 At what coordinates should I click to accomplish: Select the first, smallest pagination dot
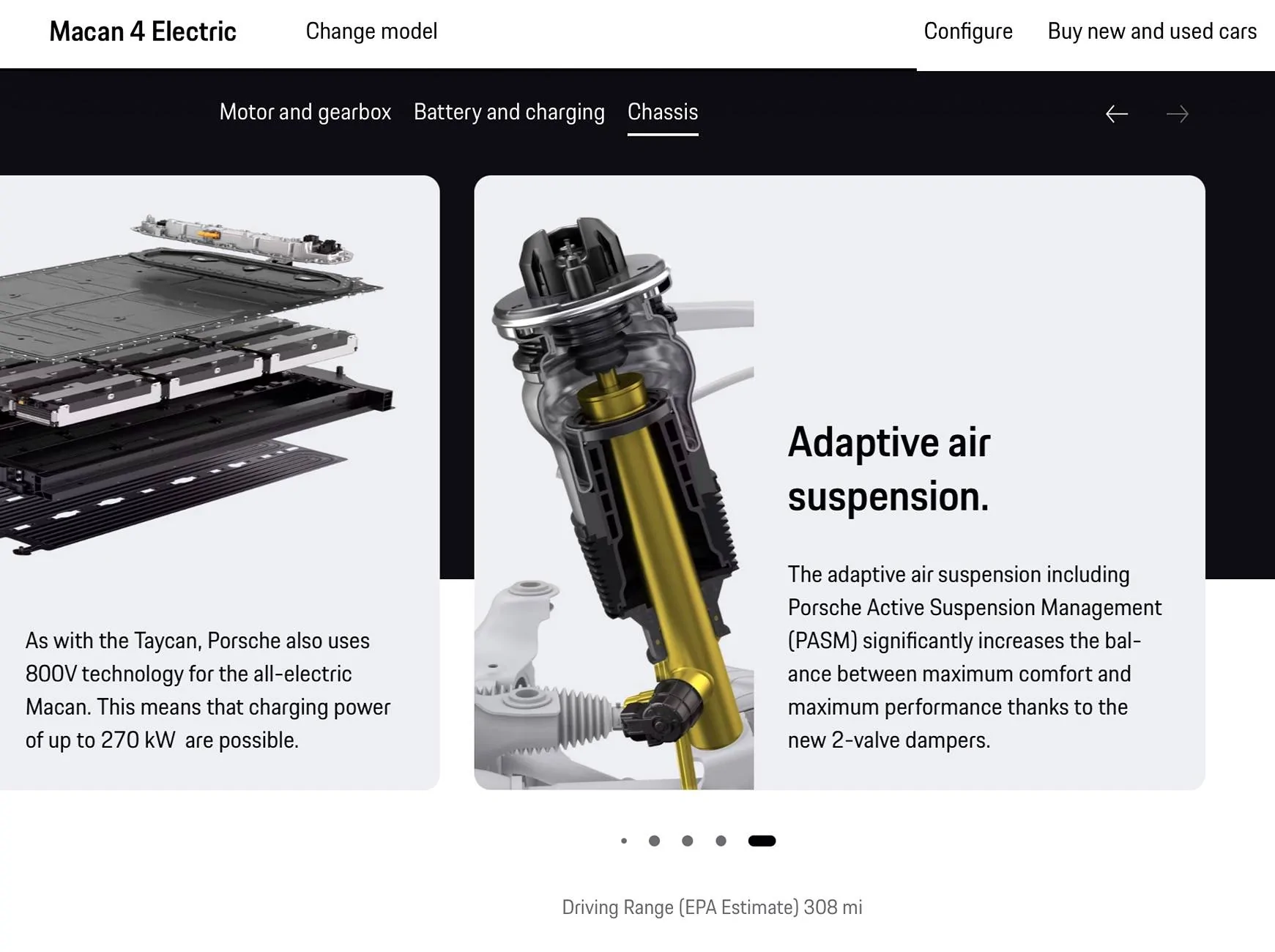(624, 841)
